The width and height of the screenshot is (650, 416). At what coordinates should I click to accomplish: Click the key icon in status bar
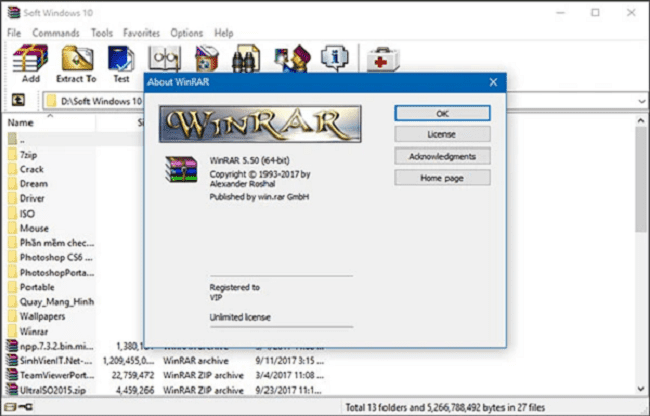tap(27, 407)
